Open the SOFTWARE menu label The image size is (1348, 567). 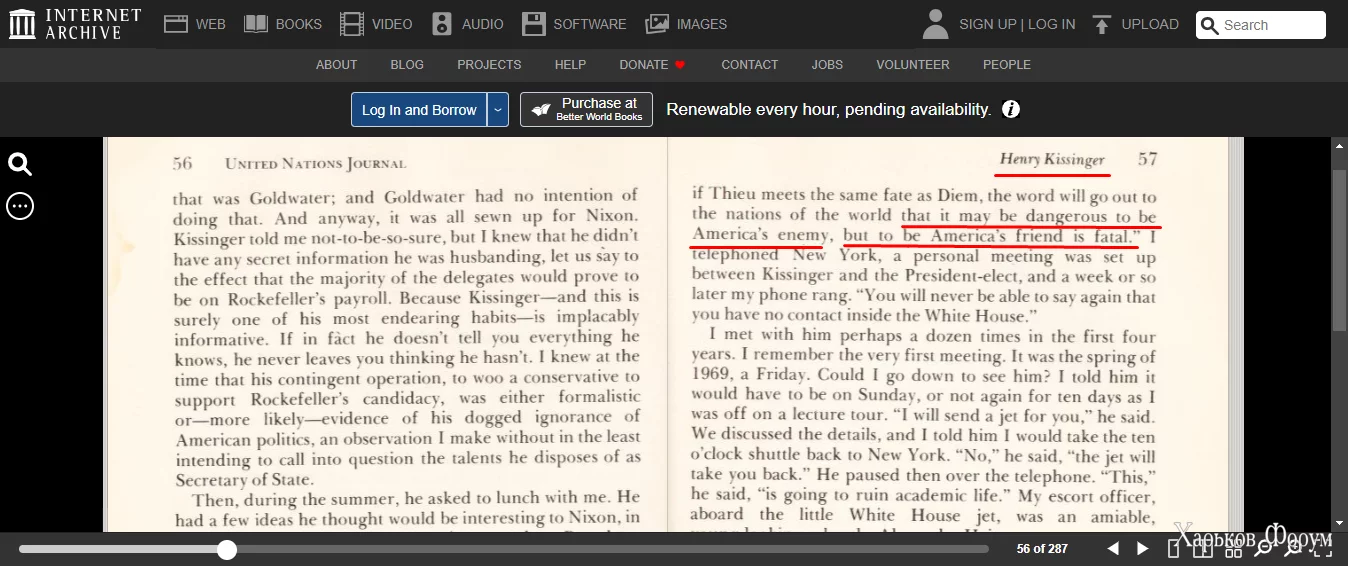(590, 24)
